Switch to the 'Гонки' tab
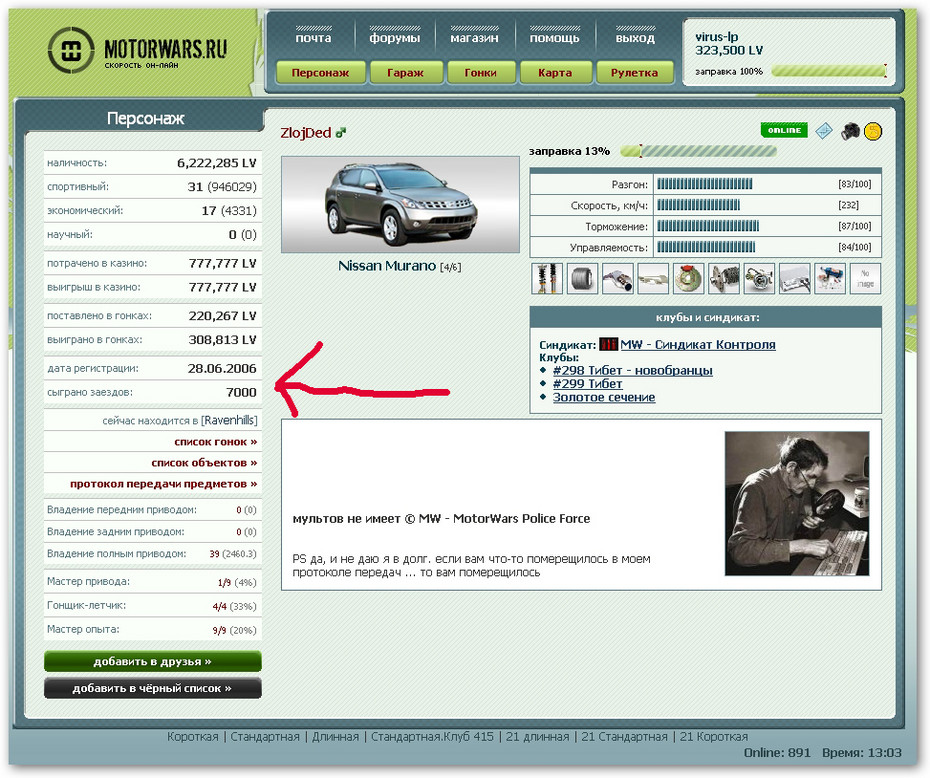930x778 pixels. (x=480, y=73)
